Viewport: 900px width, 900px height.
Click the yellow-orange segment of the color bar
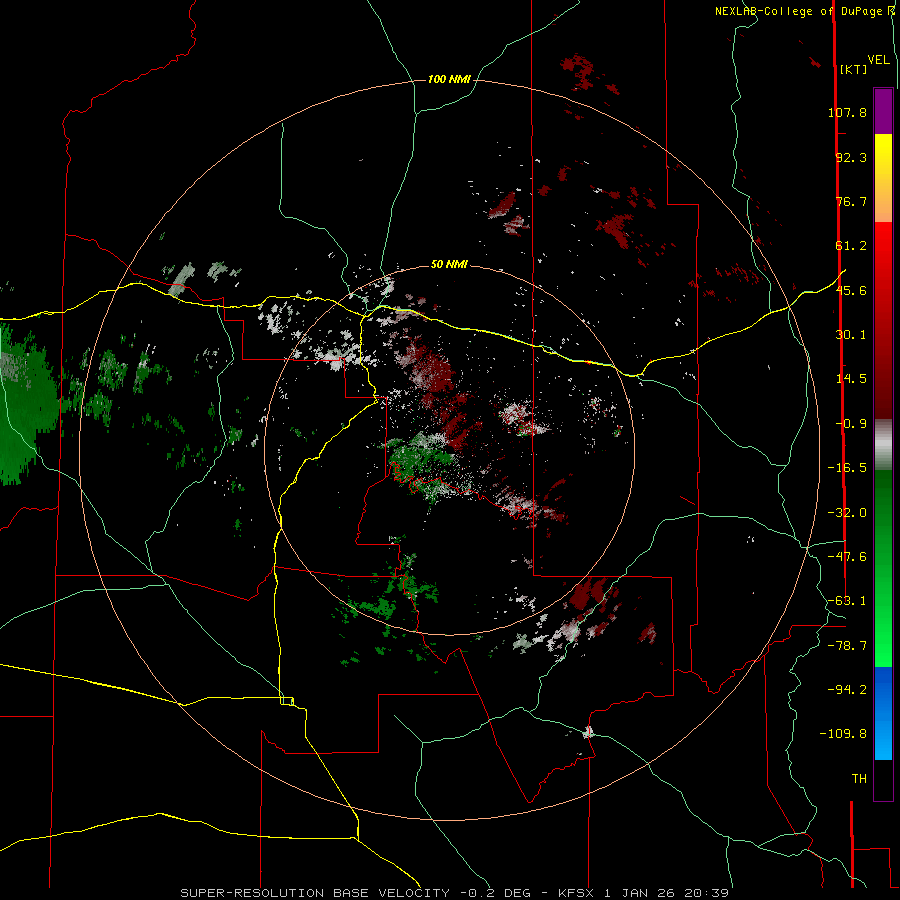(x=883, y=178)
